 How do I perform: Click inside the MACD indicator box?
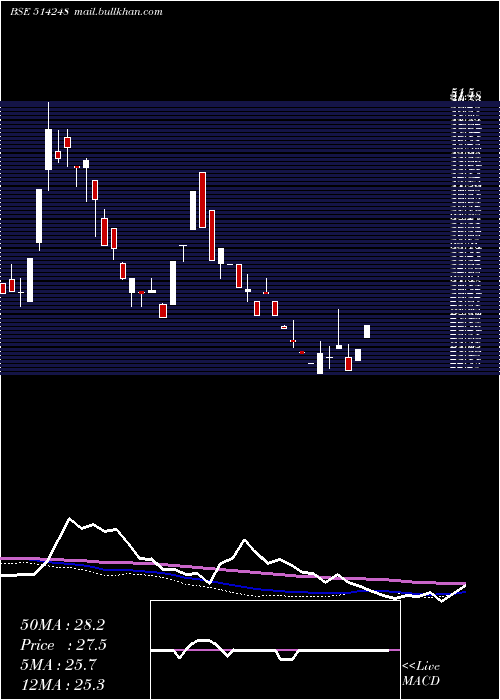(x=275, y=650)
